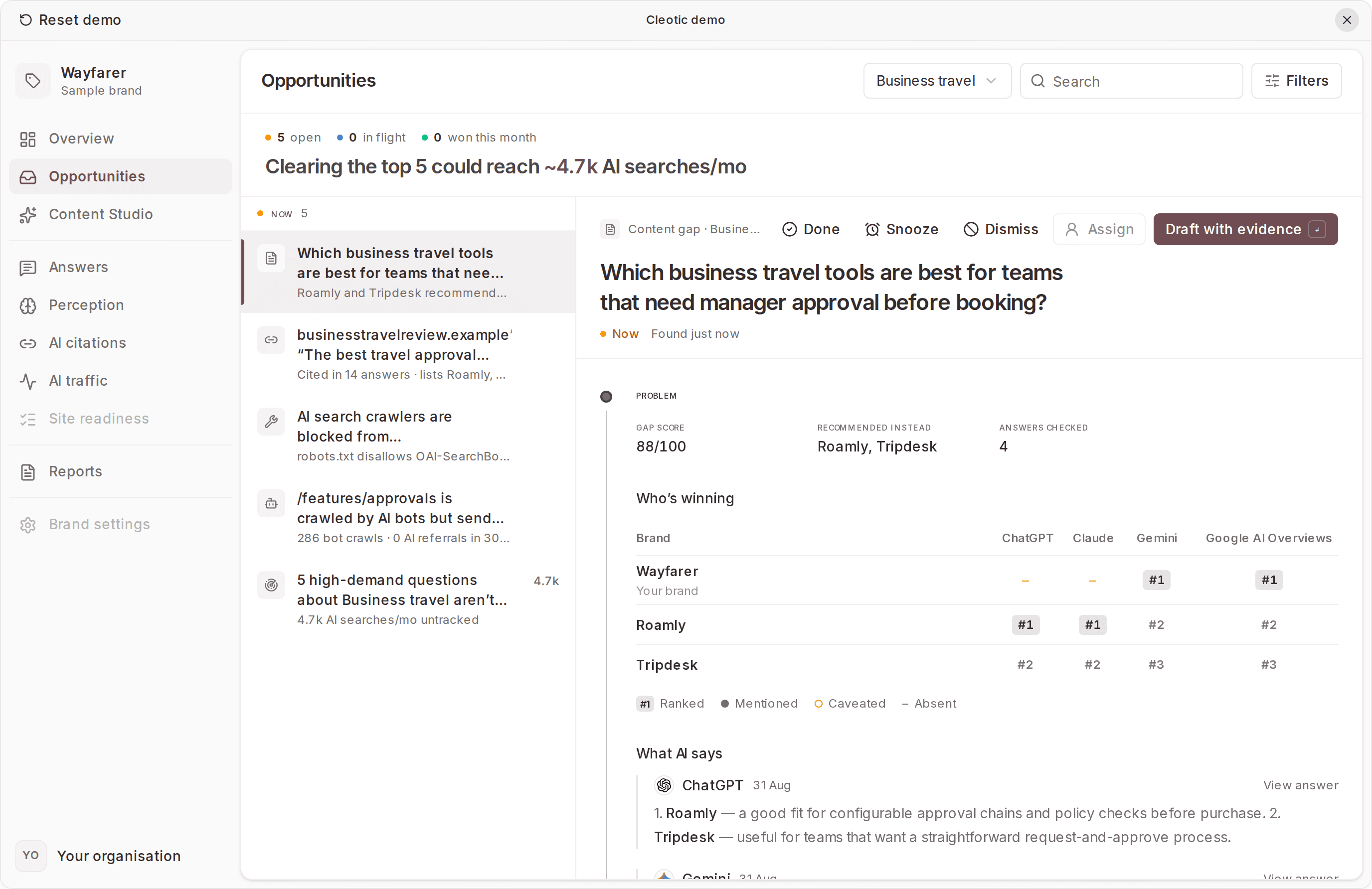Select Opportunities in the sidebar
Viewport: 1372px width, 889px height.
121,176
